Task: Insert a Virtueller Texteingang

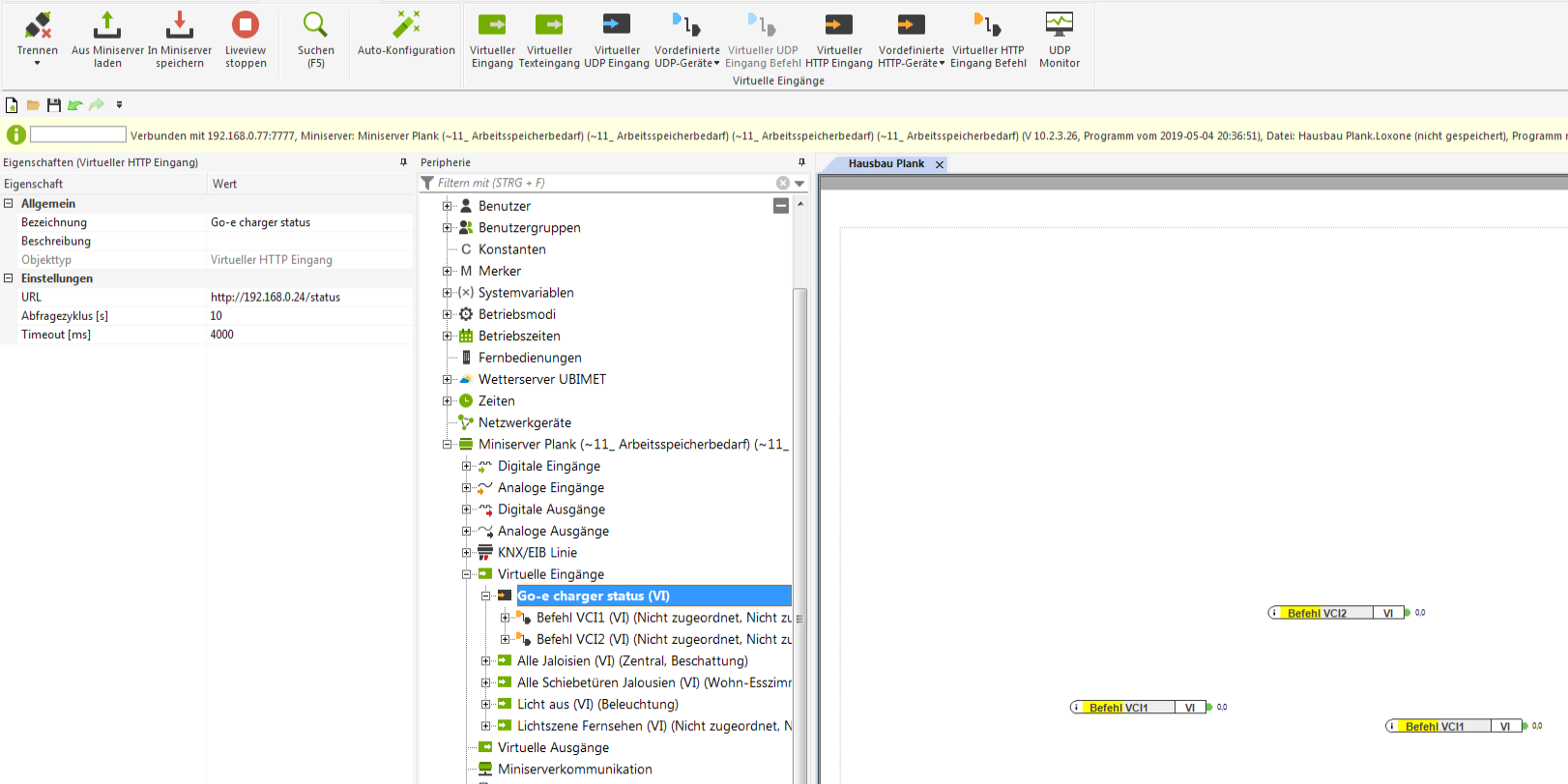Action: [549, 39]
